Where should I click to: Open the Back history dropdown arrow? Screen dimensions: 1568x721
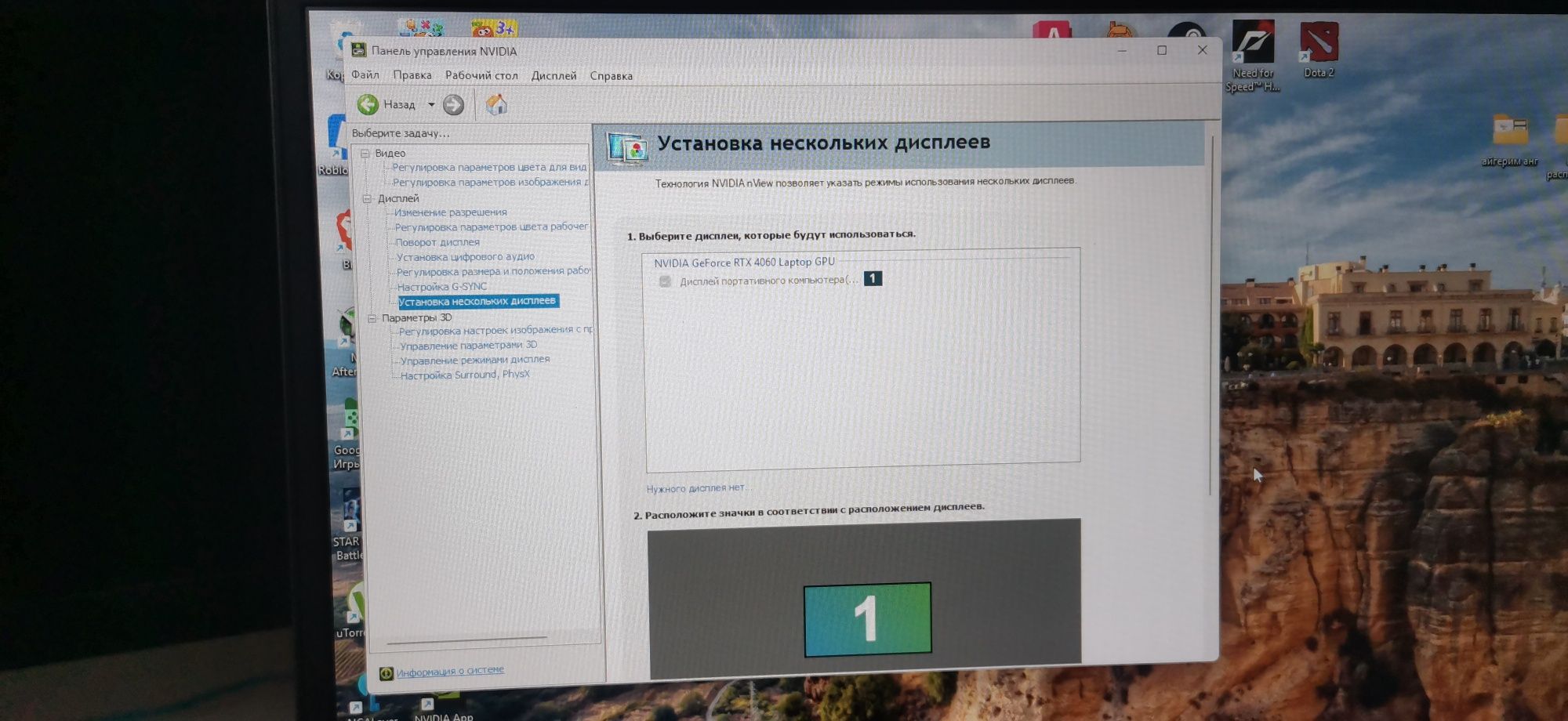click(x=431, y=104)
